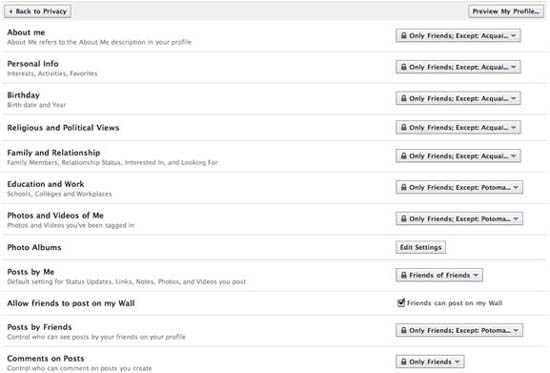
Task: Expand Family and Relationship privacy dropdown
Action: (x=458, y=156)
